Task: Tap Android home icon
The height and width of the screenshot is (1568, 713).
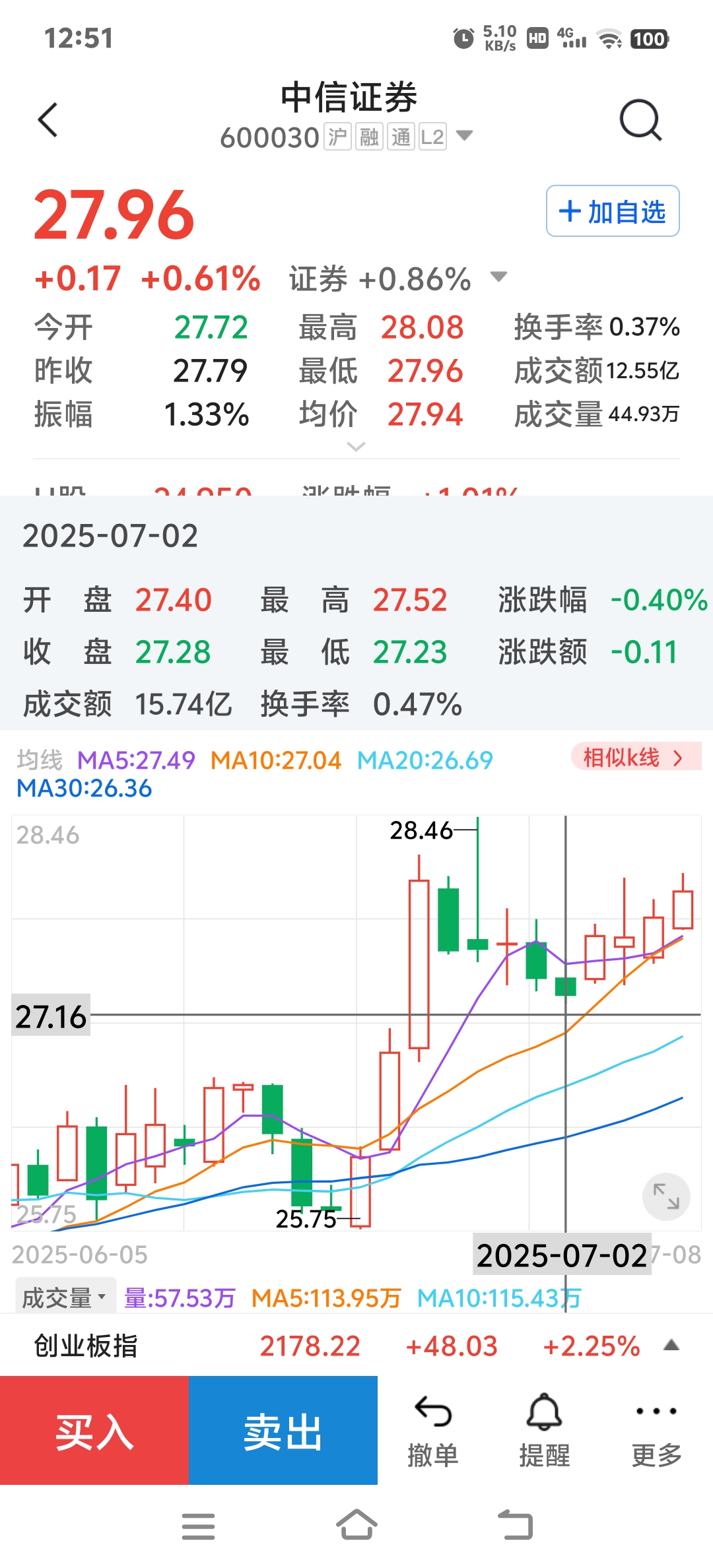Action: tap(356, 1524)
